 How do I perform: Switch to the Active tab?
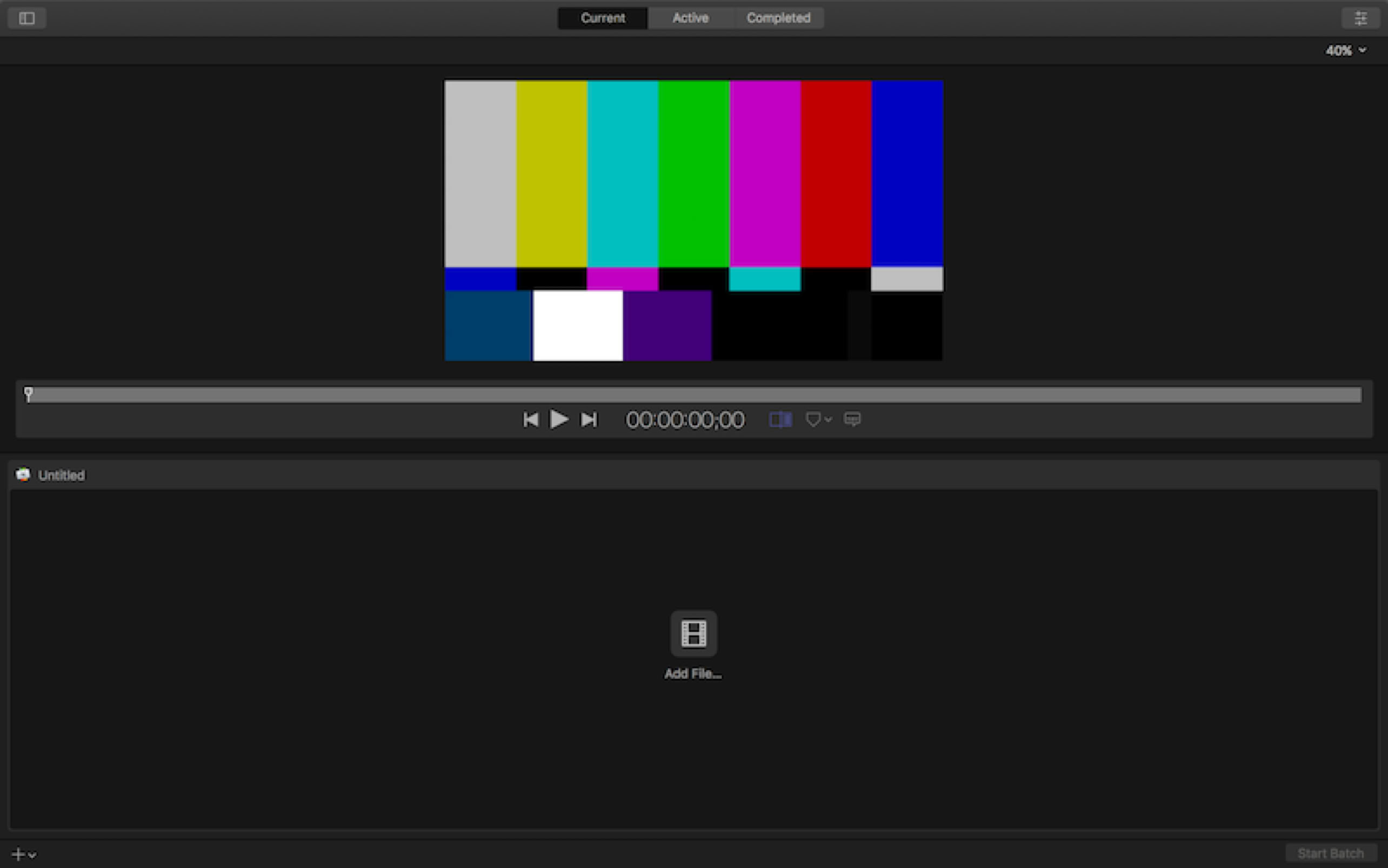pos(690,18)
